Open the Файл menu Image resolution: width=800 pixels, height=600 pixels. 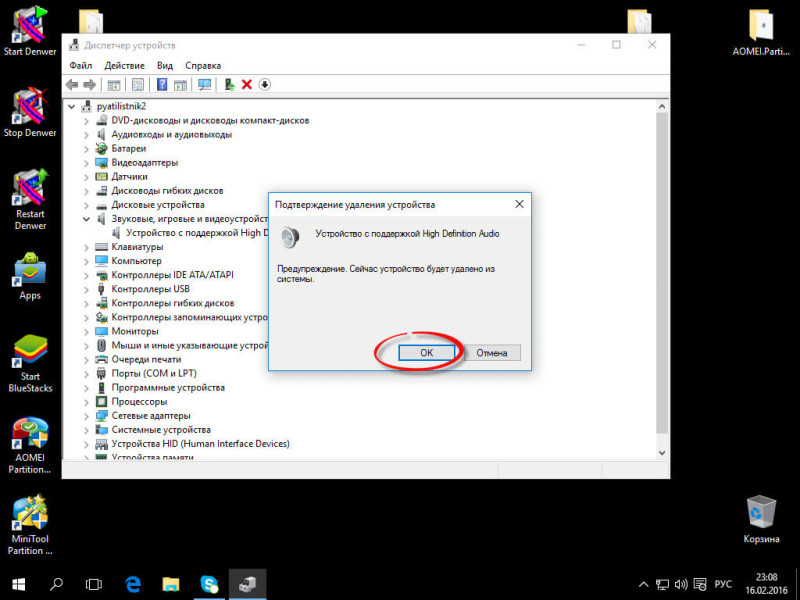(x=81, y=65)
